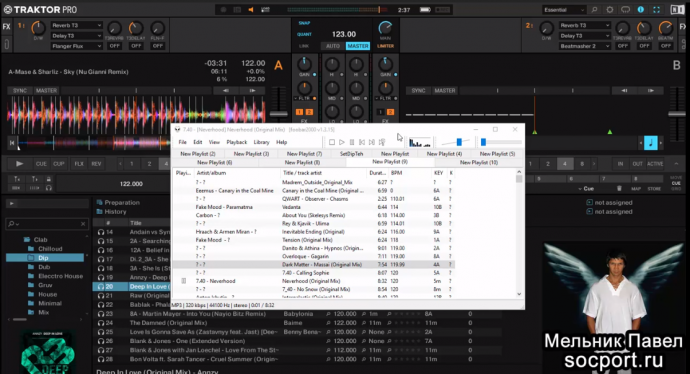This screenshot has width=690, height=374.
Task: Click foobar2000 volume slider
Action: click(455, 142)
